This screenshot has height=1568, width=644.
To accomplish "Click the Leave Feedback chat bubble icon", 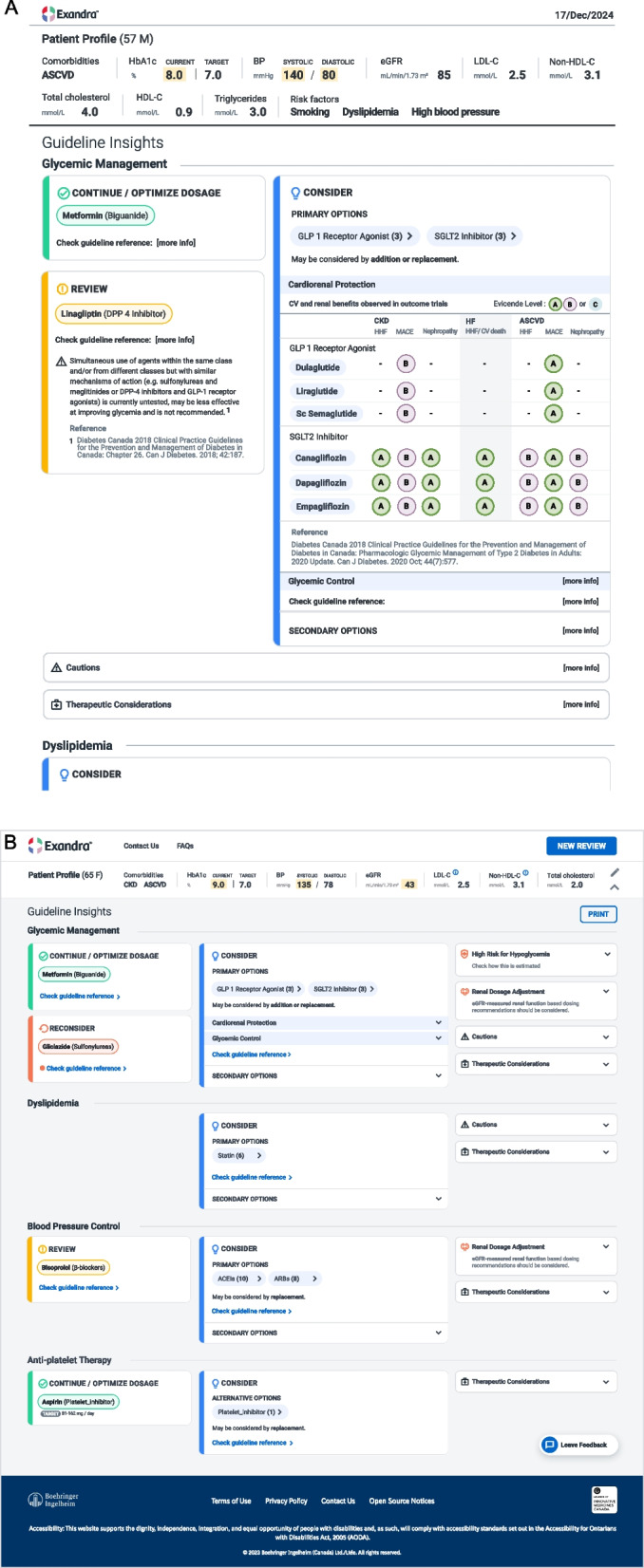I will click(549, 1445).
